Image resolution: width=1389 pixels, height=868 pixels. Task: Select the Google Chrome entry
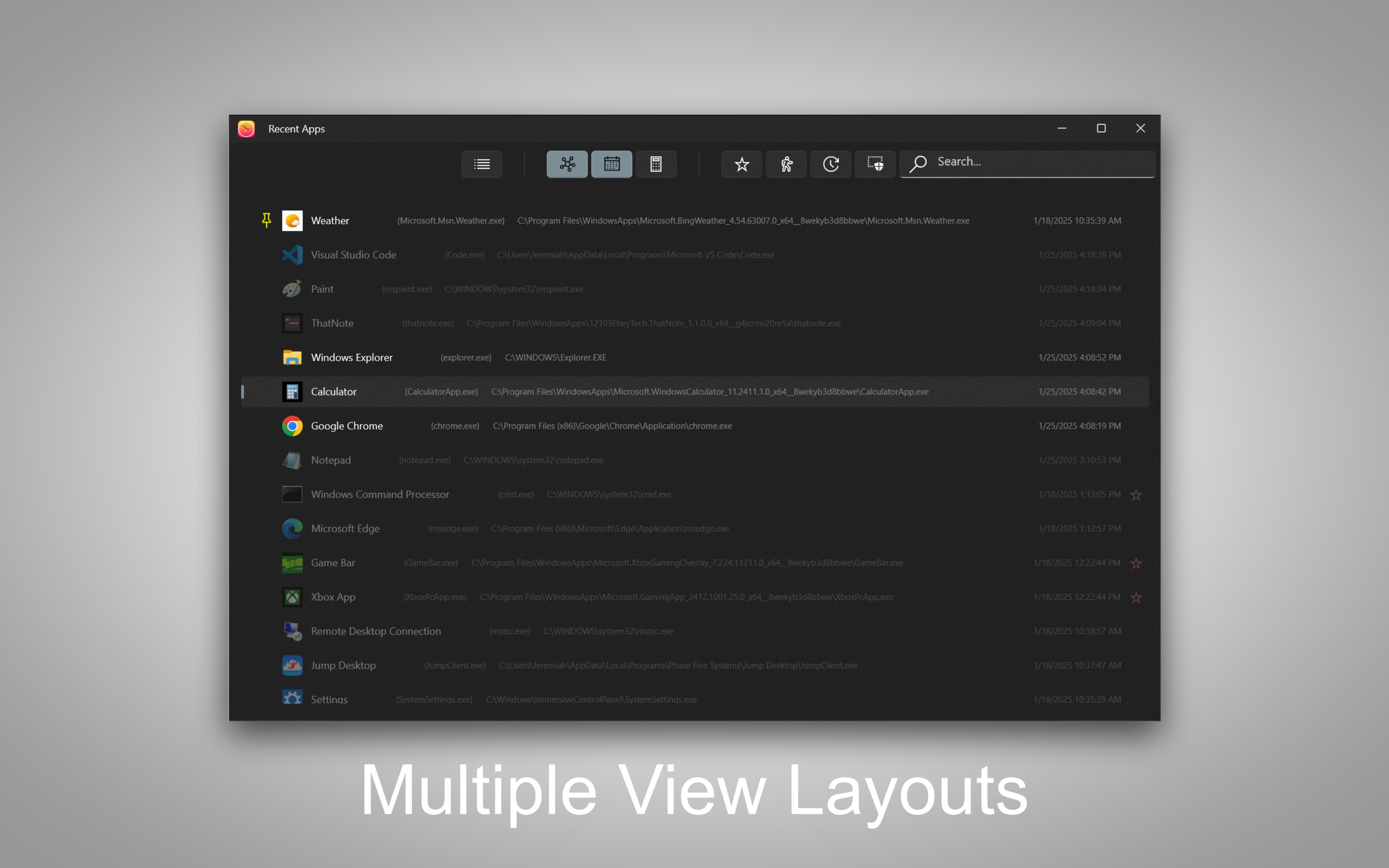click(x=347, y=426)
